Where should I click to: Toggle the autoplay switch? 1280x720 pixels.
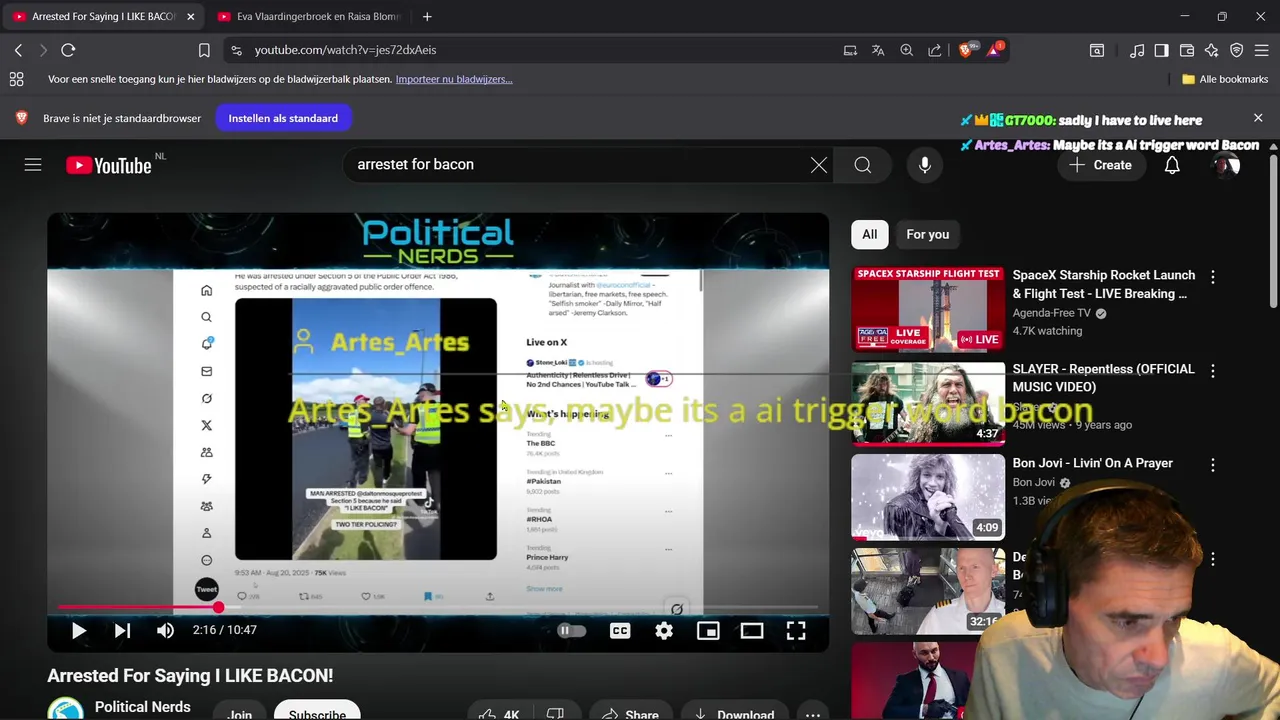pyautogui.click(x=571, y=630)
